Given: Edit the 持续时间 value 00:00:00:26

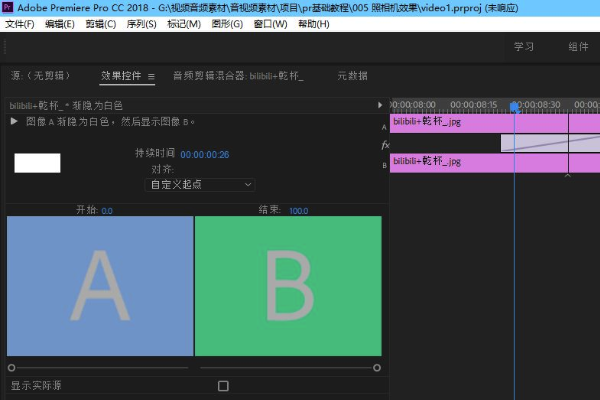Looking at the screenshot, I should coord(205,155).
